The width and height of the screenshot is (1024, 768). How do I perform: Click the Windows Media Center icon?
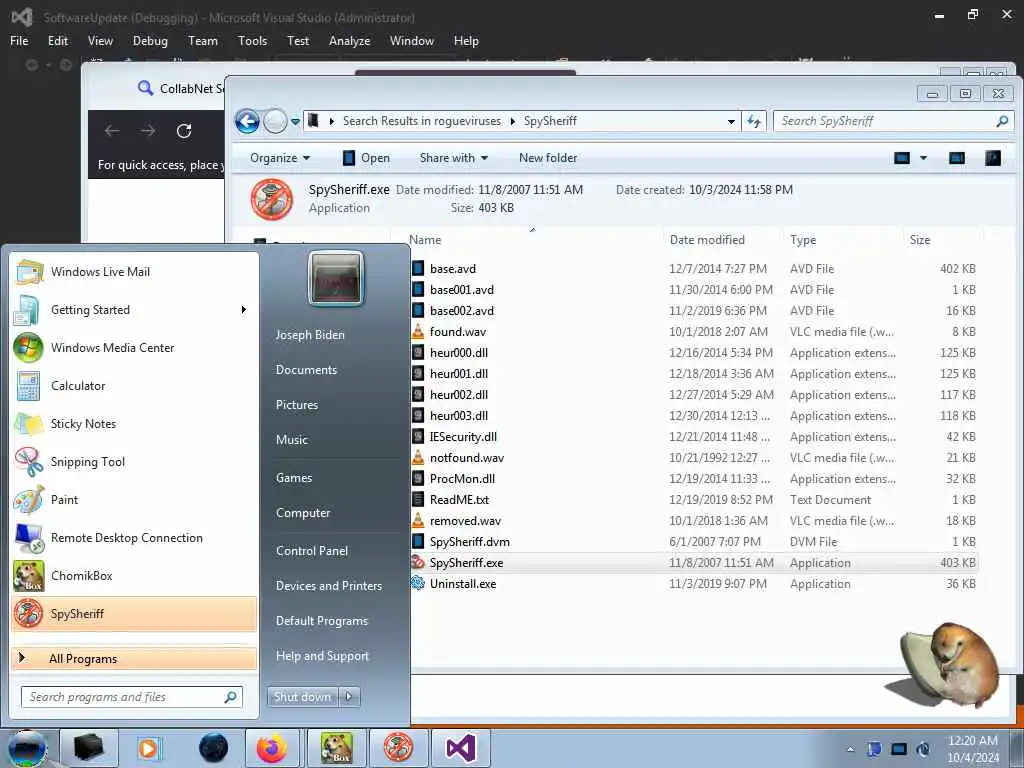29,347
